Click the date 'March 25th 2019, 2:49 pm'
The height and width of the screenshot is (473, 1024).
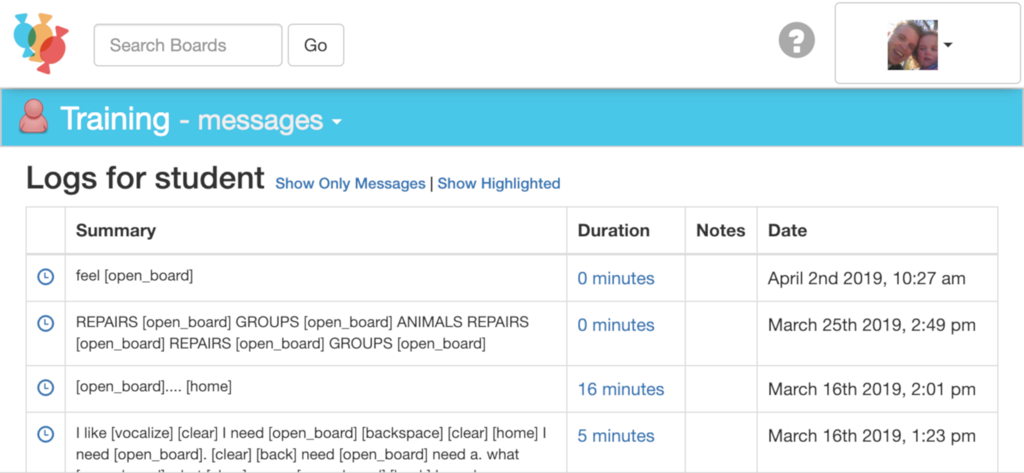[x=872, y=325]
